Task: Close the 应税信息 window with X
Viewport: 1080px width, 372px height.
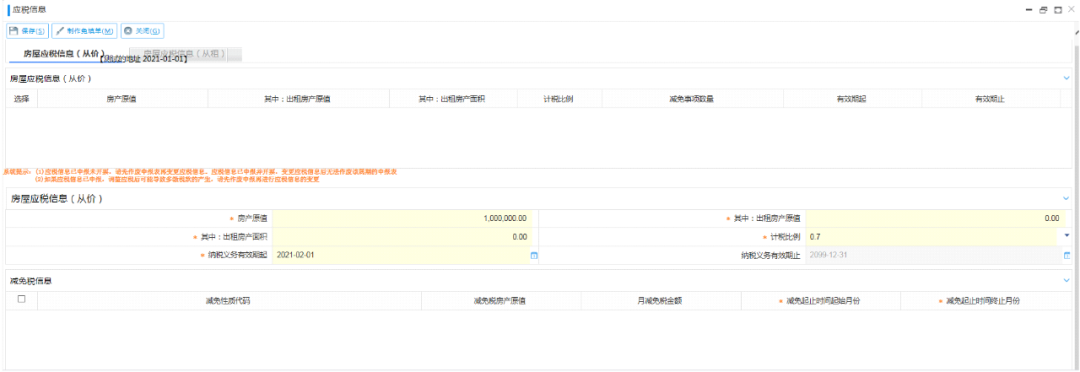Action: (x=1070, y=9)
